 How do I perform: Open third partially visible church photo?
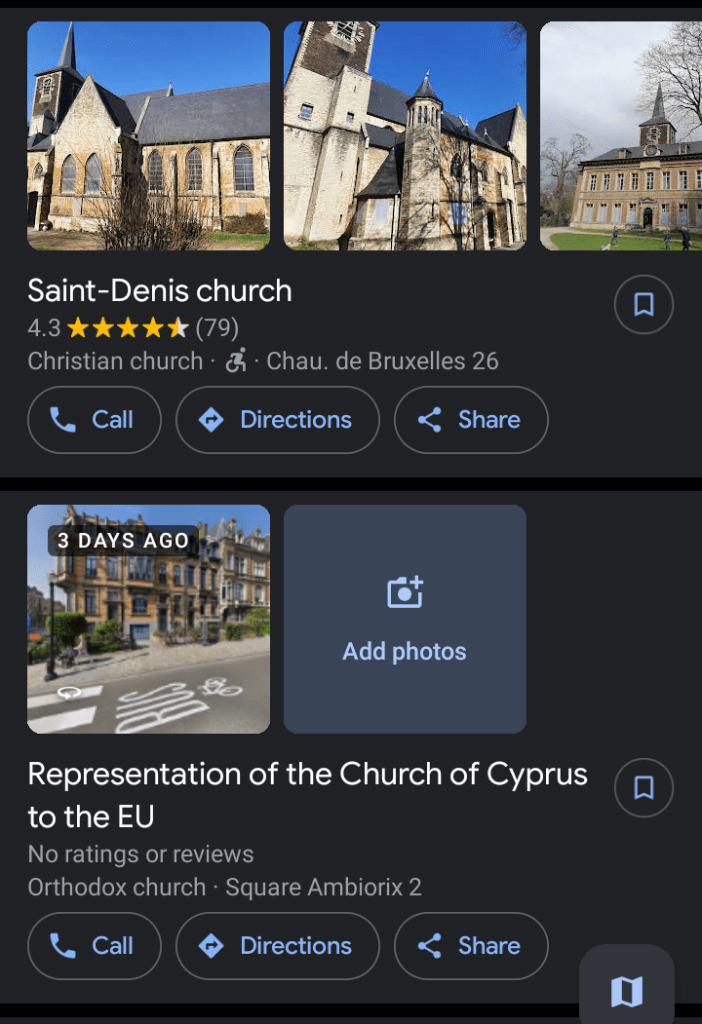pos(621,136)
